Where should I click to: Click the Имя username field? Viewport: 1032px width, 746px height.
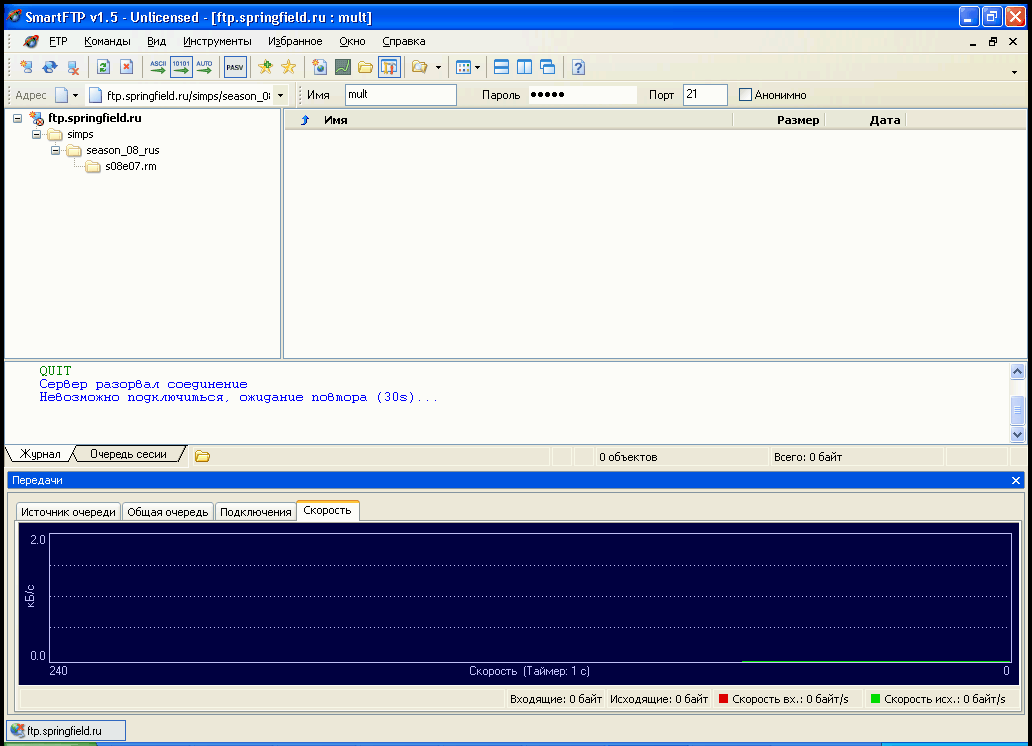[400, 95]
